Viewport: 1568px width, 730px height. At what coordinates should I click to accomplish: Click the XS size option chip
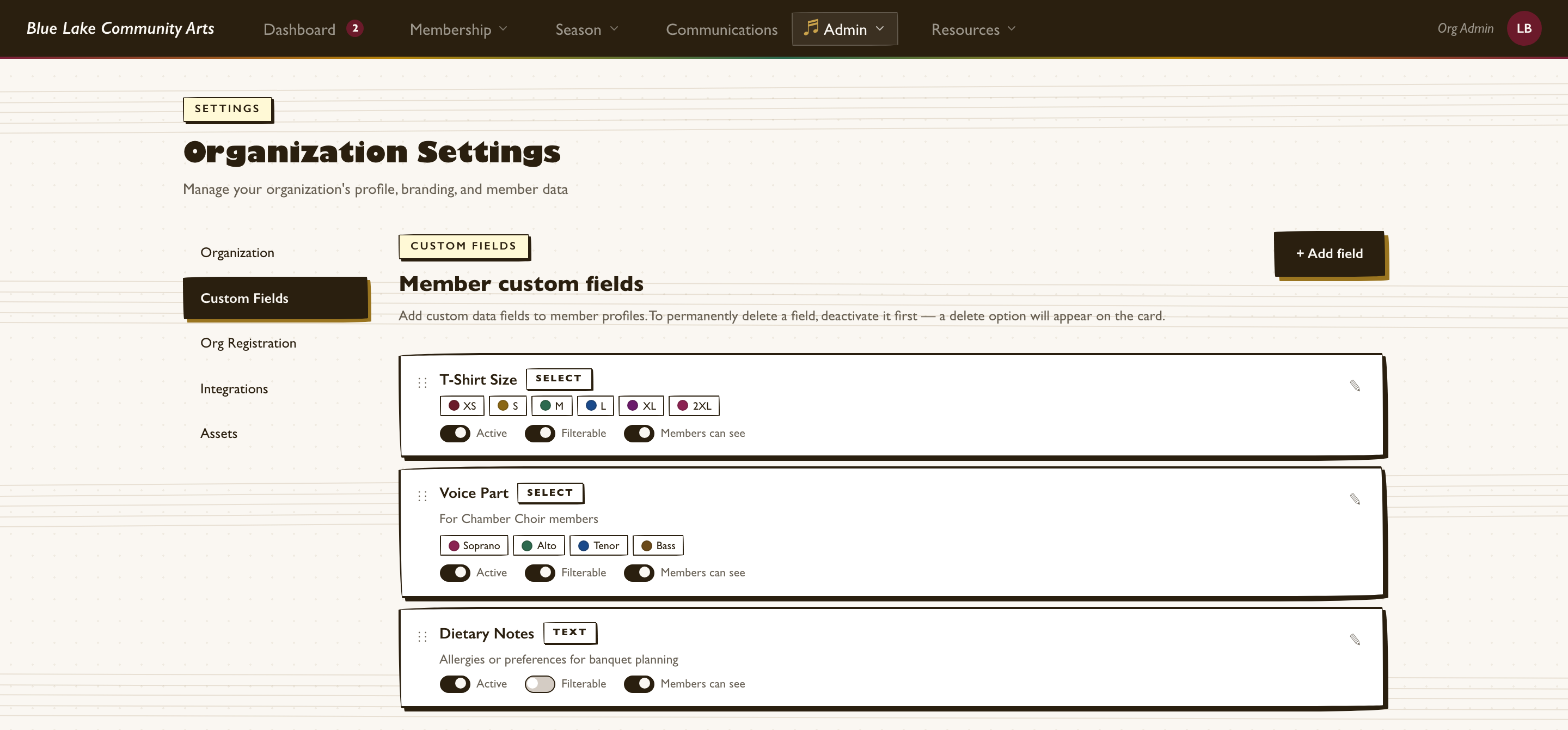point(462,406)
